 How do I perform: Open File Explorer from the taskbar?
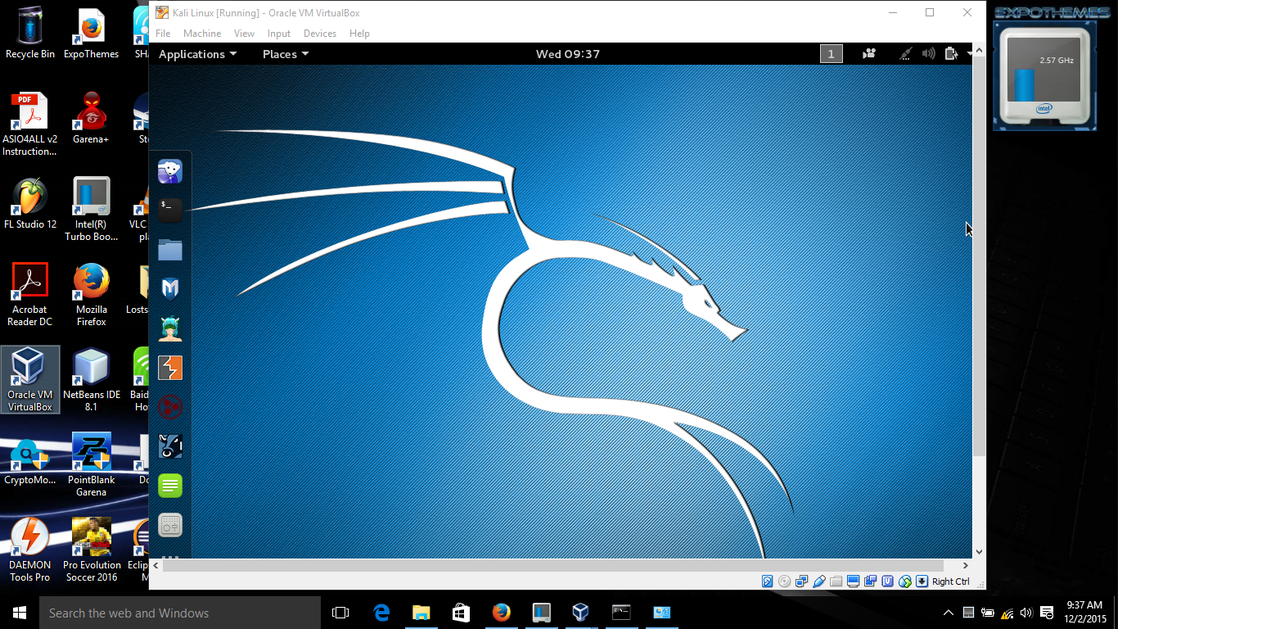pyautogui.click(x=421, y=612)
